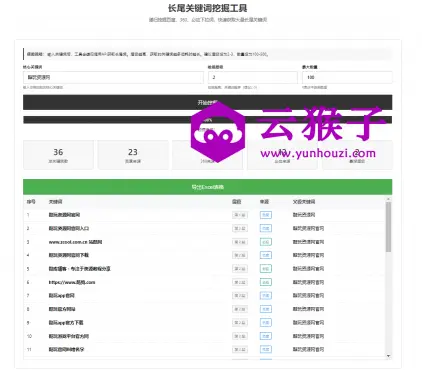Click the green export to Excel button
This screenshot has height=370, width=422.
(x=207, y=187)
